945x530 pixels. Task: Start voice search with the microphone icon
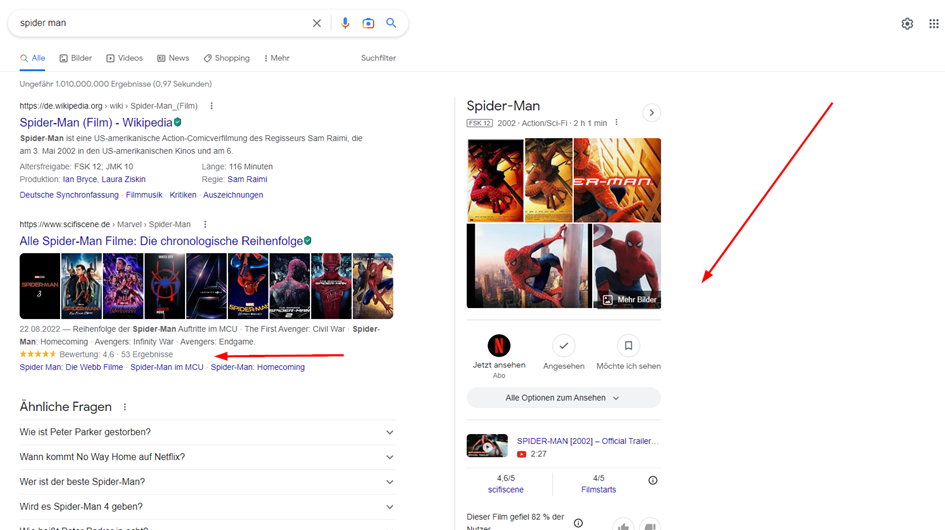point(345,23)
